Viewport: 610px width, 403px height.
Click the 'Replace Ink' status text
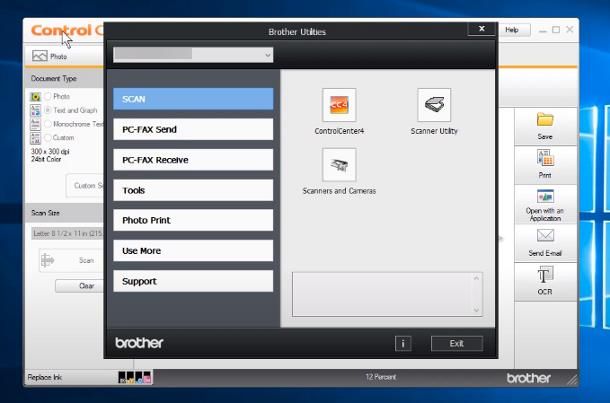pyautogui.click(x=44, y=377)
